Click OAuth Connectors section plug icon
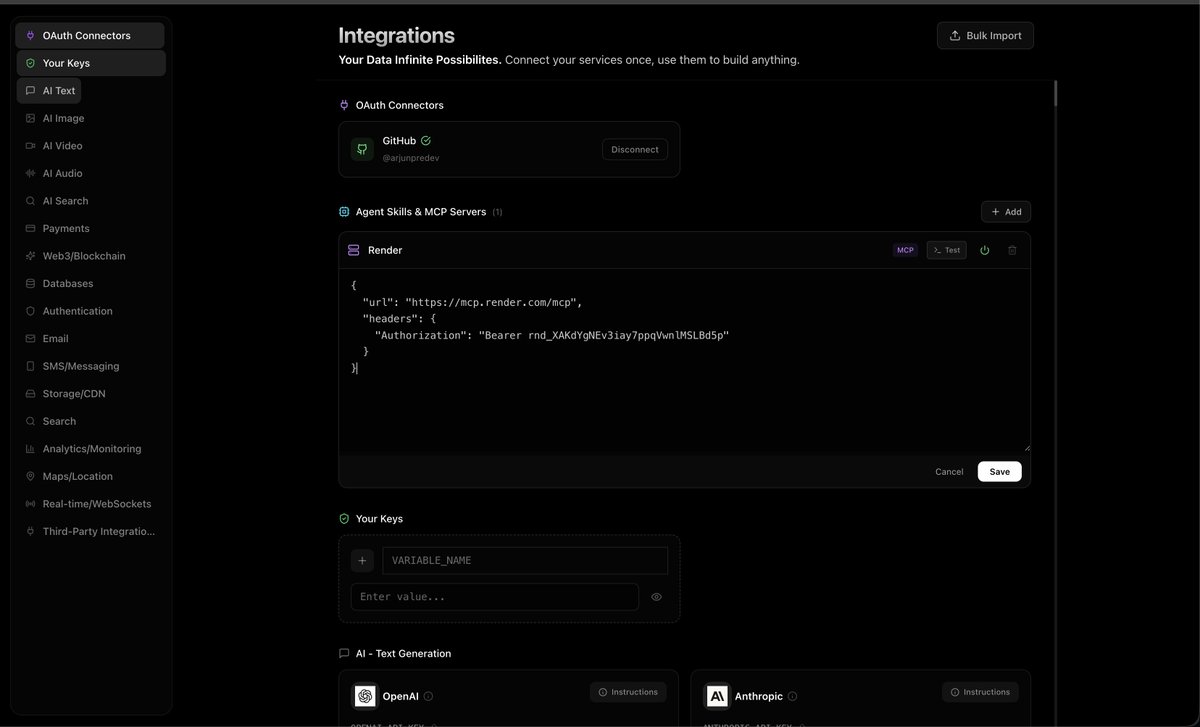1200x727 pixels. tap(344, 105)
